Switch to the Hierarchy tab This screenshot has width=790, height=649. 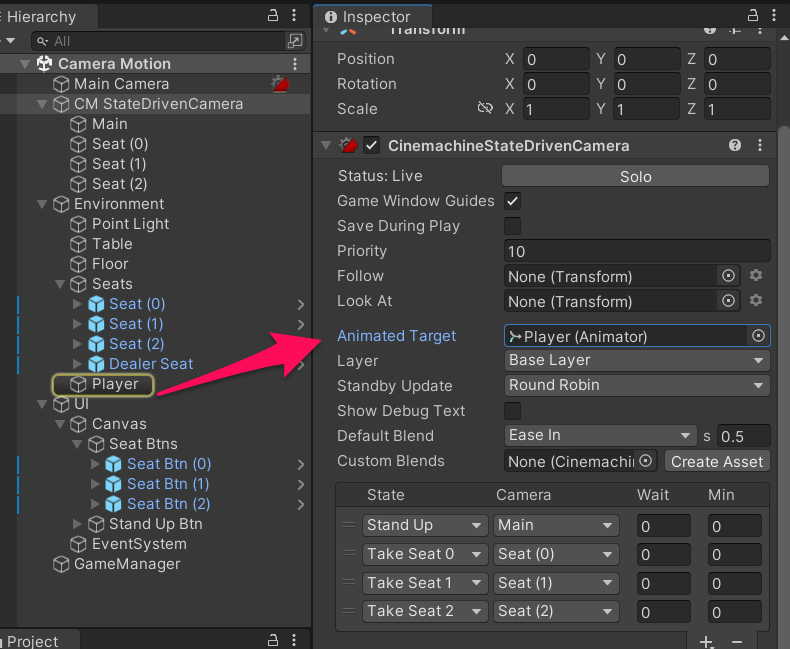coord(42,17)
